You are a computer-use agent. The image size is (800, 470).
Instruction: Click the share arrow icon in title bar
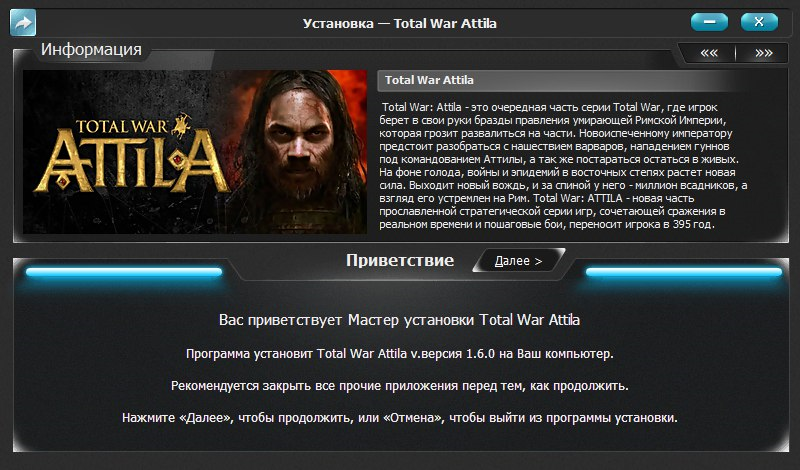click(23, 22)
